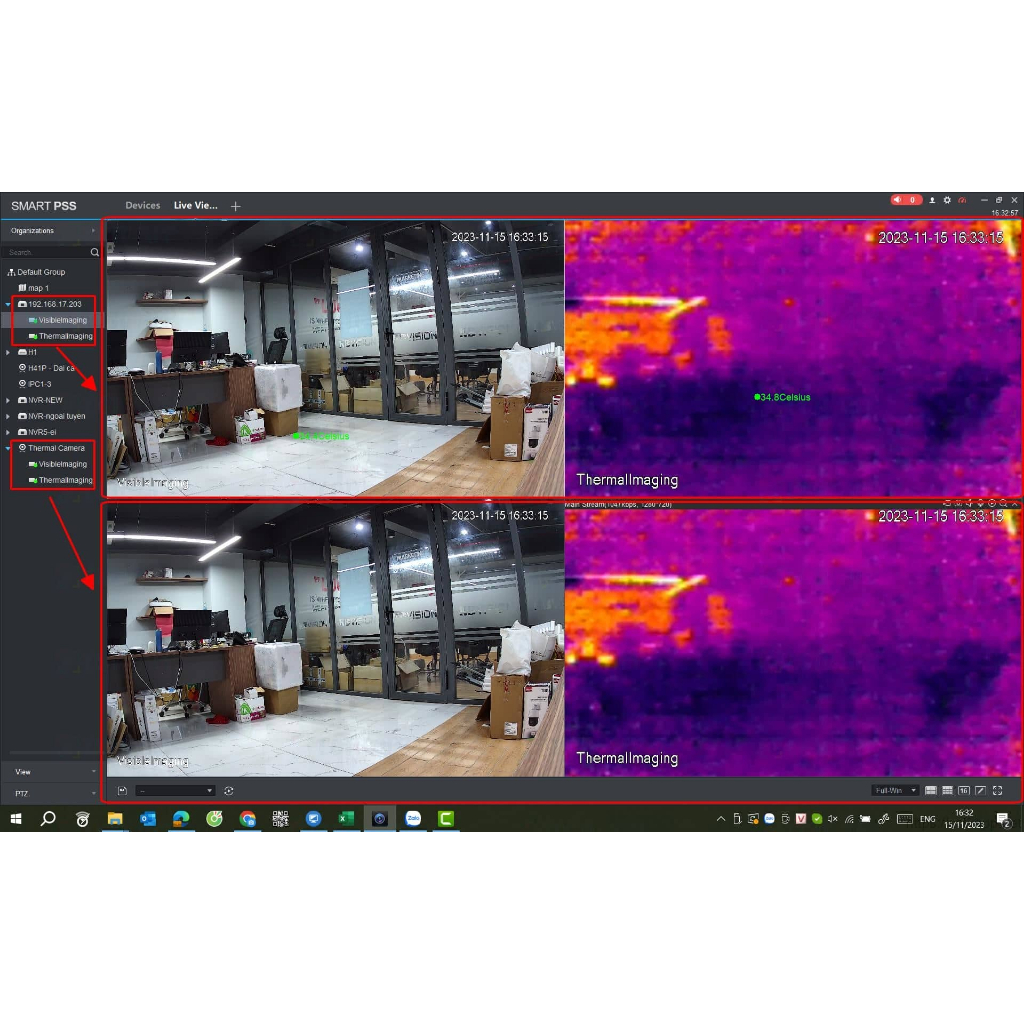Expand the NVR-NEW device node
The height and width of the screenshot is (1024, 1024).
tap(8, 400)
